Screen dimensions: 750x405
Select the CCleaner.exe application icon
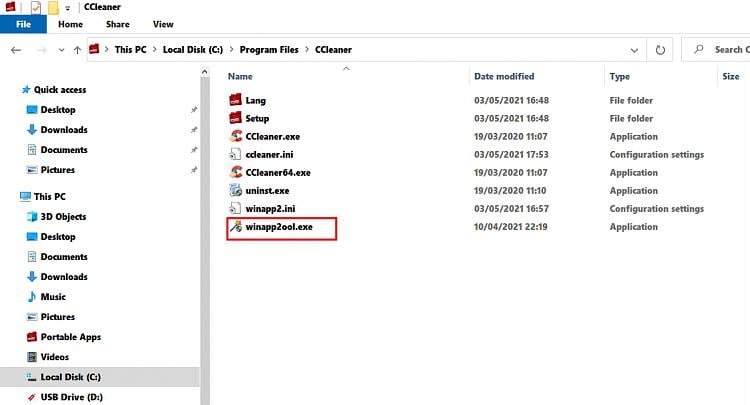click(235, 136)
